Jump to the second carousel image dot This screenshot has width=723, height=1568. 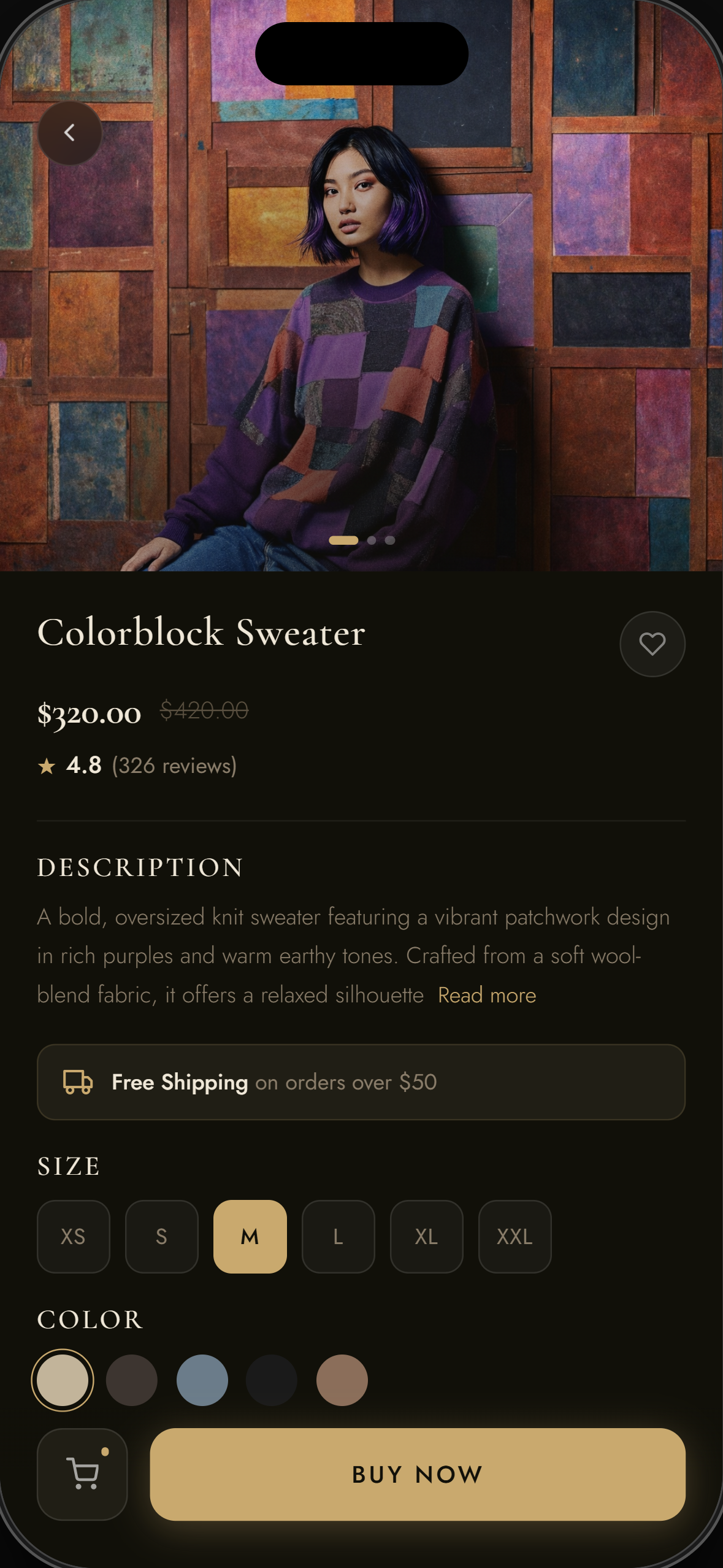(x=373, y=540)
